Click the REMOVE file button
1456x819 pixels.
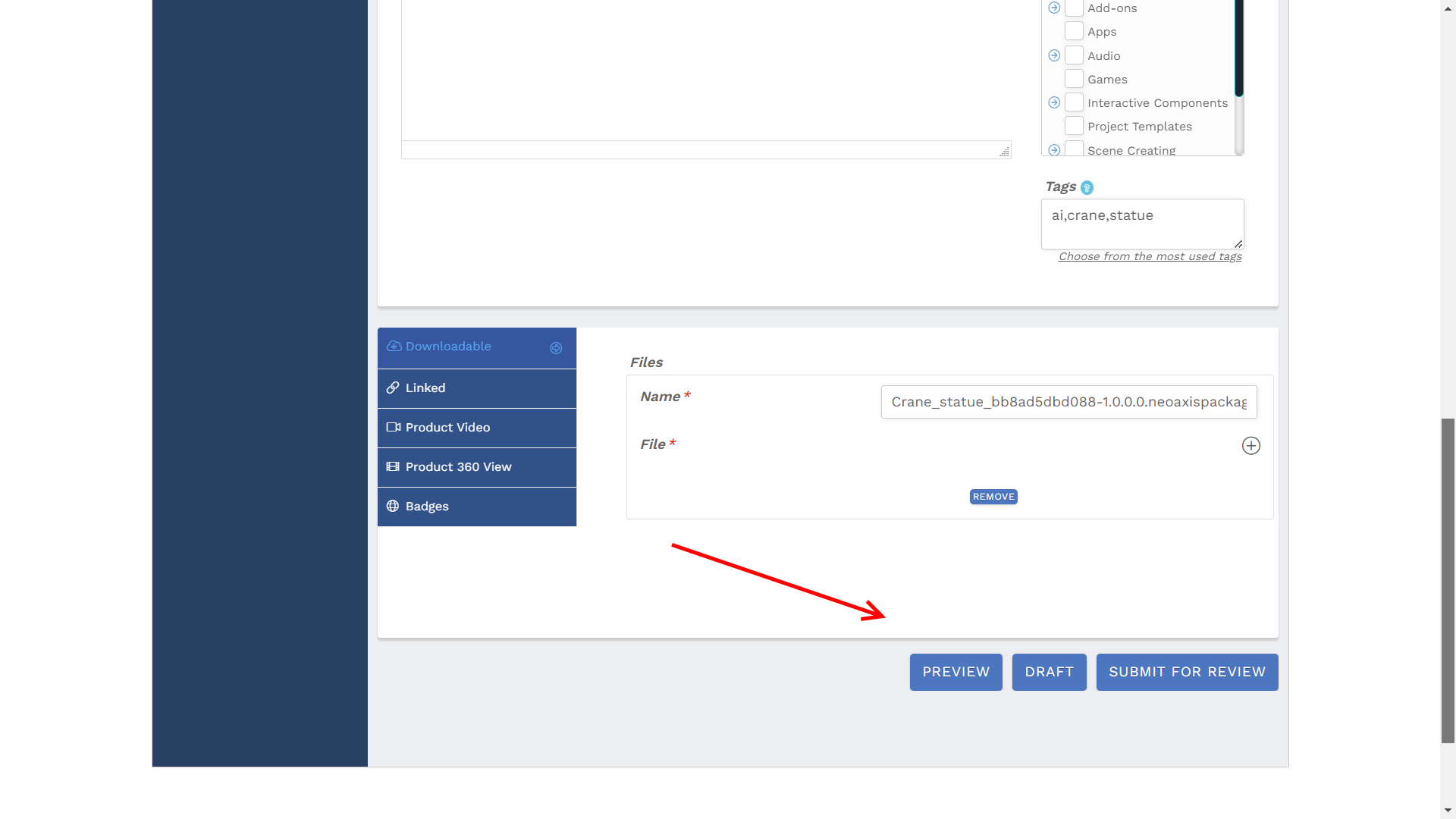pos(993,496)
